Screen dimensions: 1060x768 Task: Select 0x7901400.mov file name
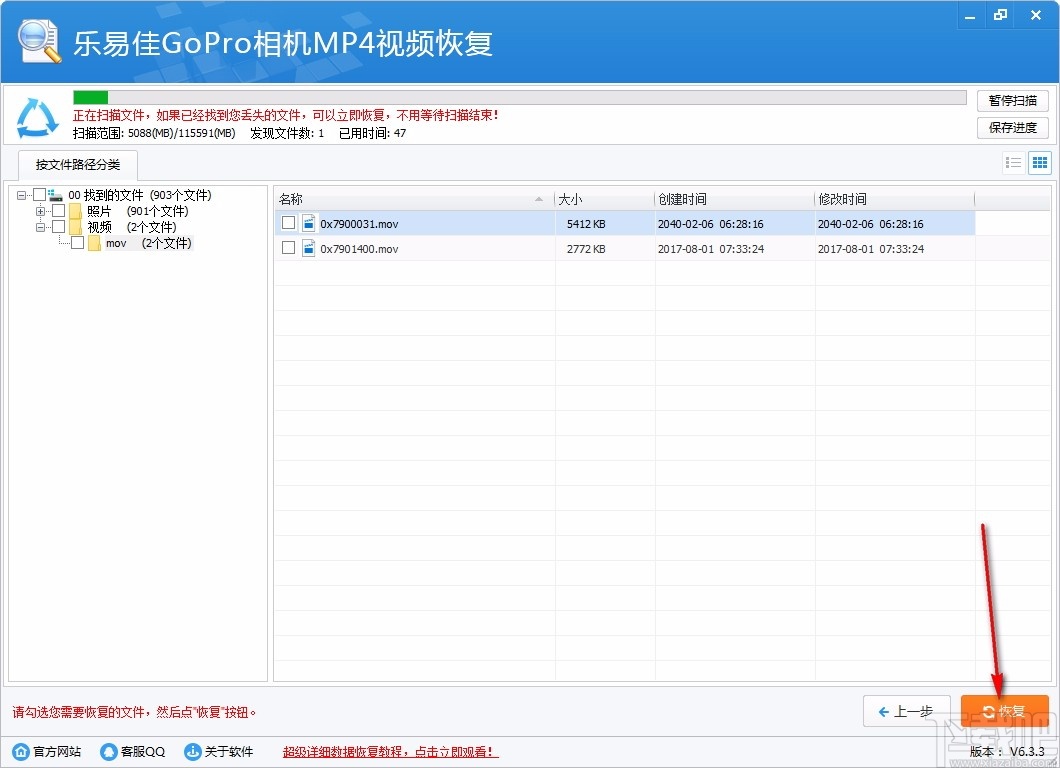[x=359, y=249]
